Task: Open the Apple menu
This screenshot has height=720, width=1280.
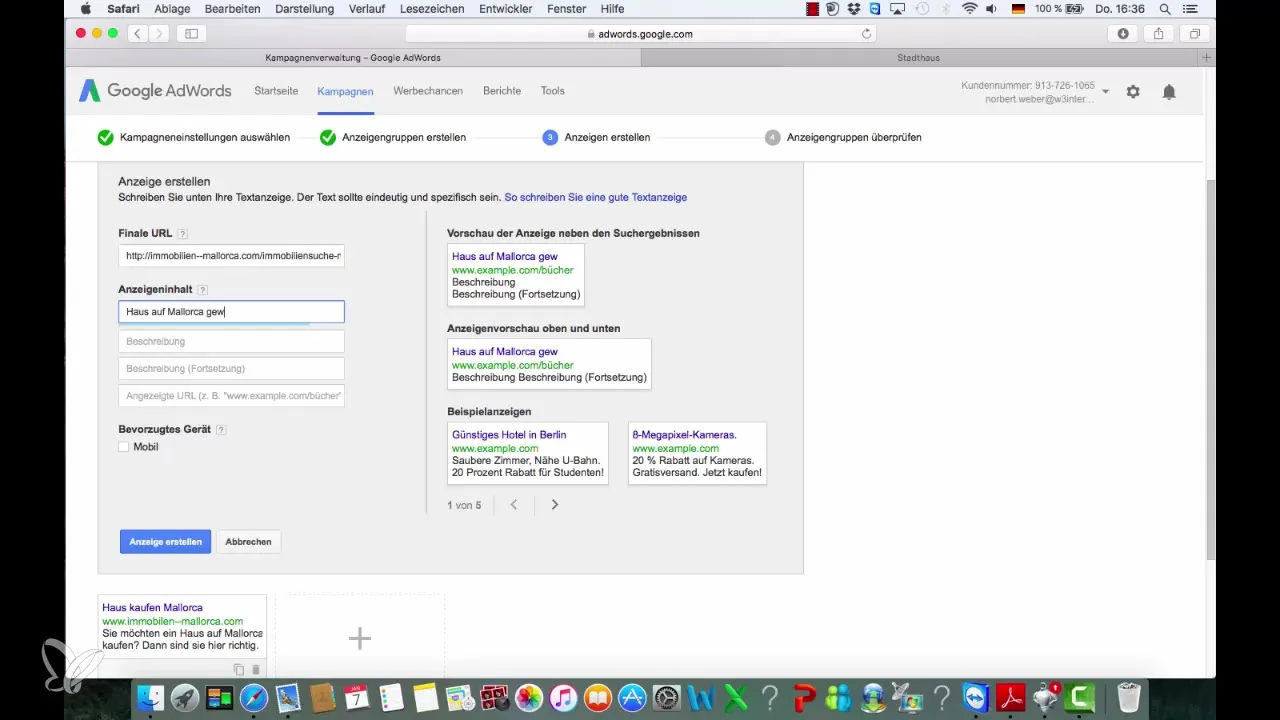Action: tap(85, 8)
